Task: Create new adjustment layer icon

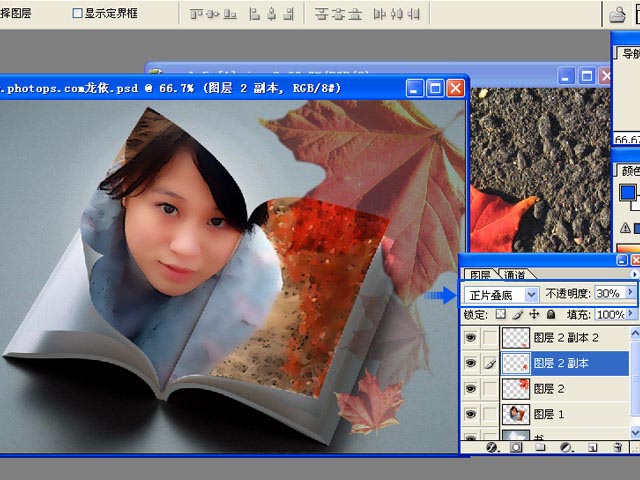Action: point(566,448)
